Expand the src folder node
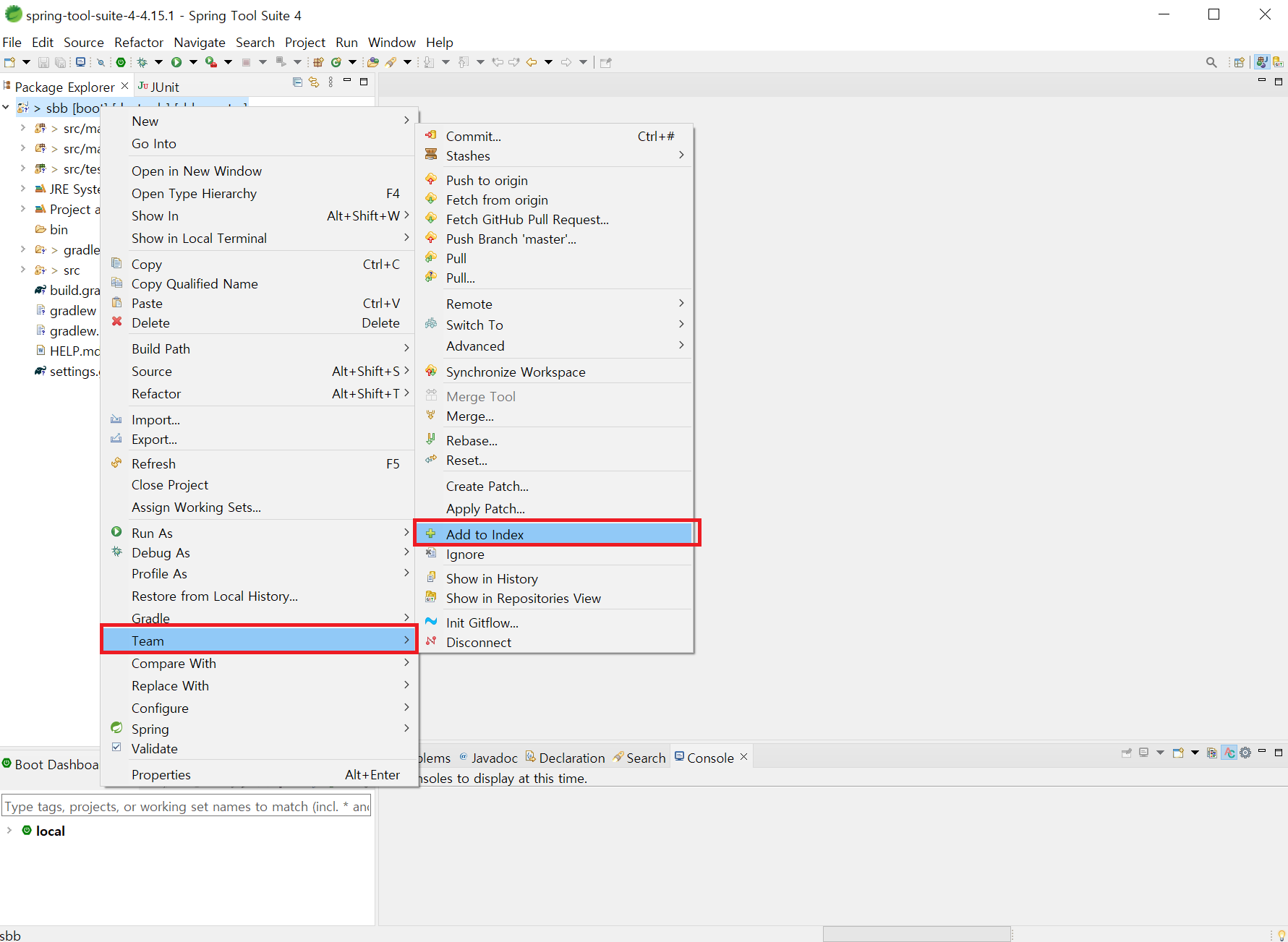 [23, 269]
